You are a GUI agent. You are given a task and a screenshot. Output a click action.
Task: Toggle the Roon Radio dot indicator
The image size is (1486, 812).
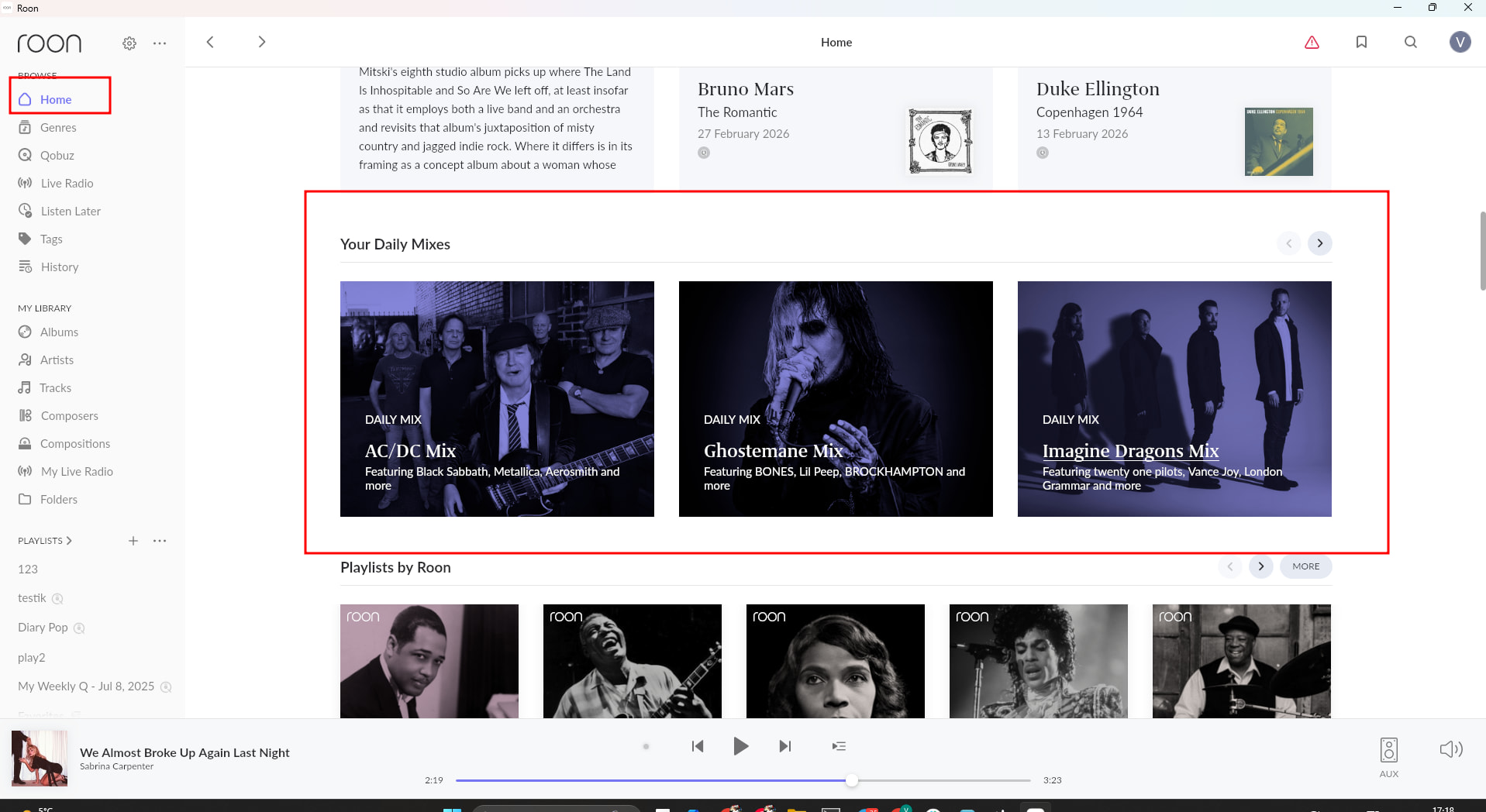coord(646,747)
